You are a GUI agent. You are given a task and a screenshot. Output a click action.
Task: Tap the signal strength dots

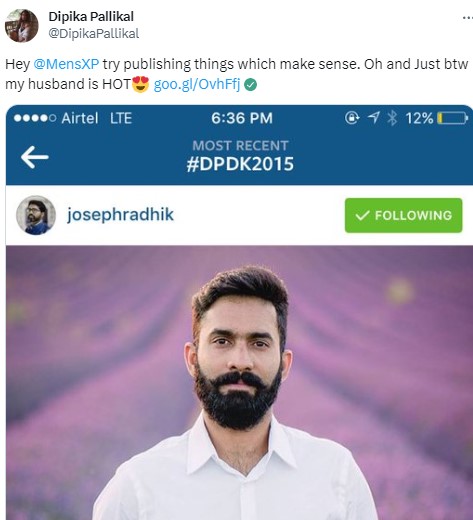[x=35, y=118]
